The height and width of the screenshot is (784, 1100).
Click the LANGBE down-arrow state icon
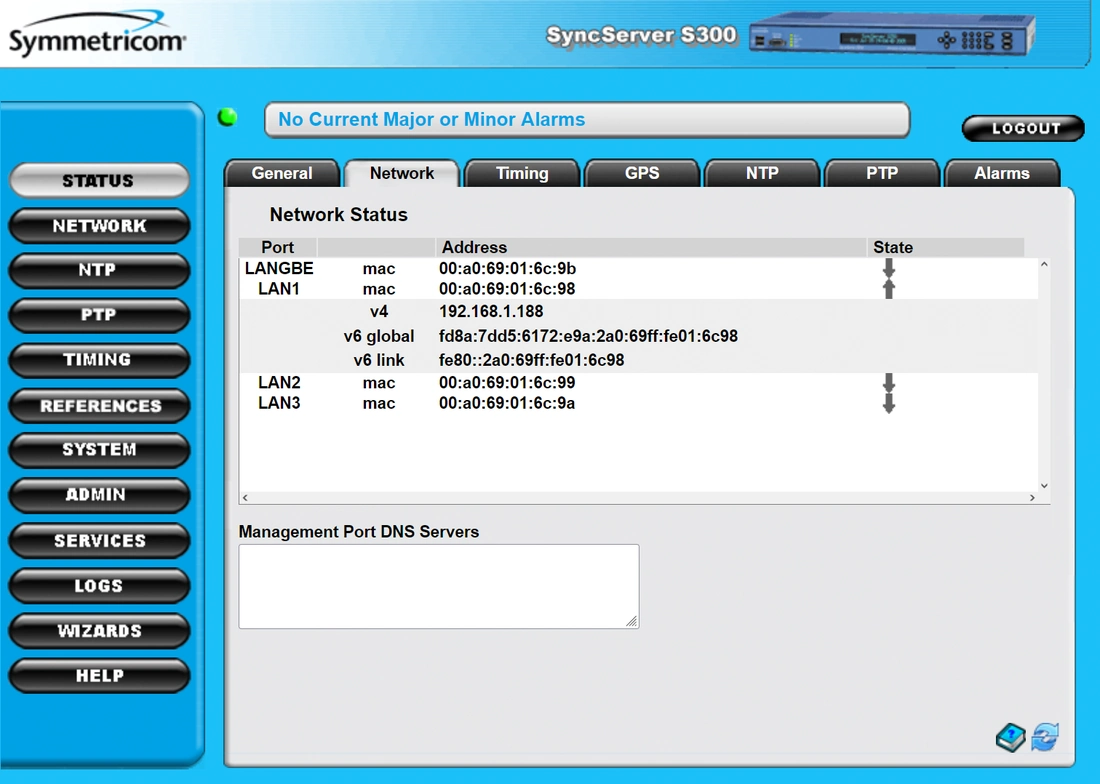[888, 269]
